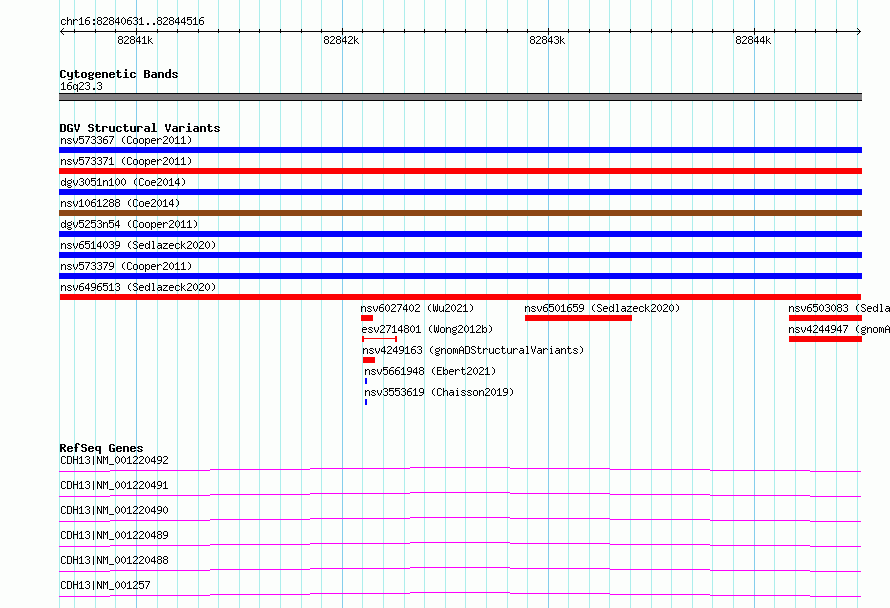The width and height of the screenshot is (890, 608).
Task: Open dgv5253n54 (Cooper2011) variant details
Action: point(129,224)
